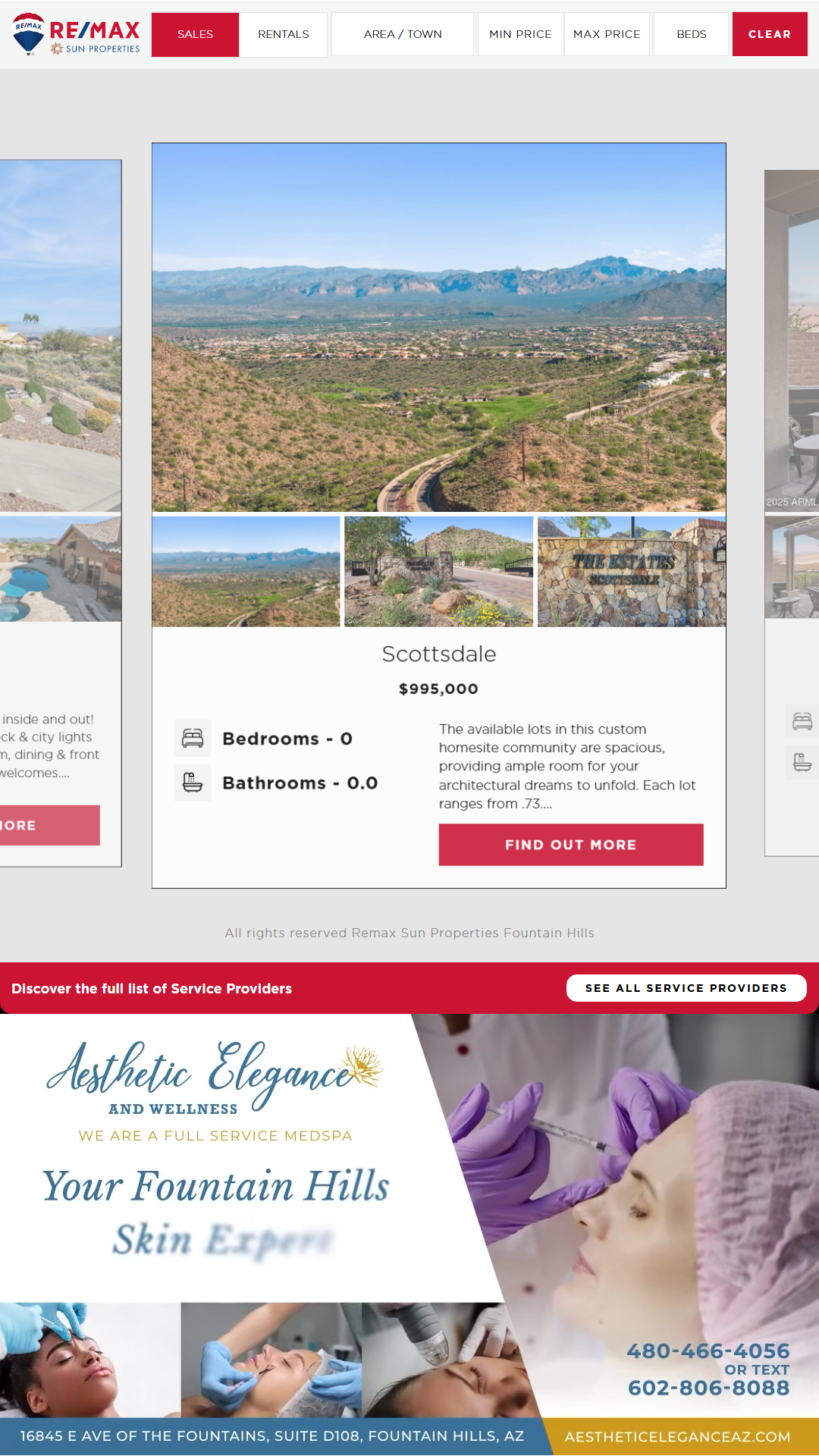The height and width of the screenshot is (1456, 819).
Task: Click the bed icon beside Bedrooms
Action: pyautogui.click(x=193, y=739)
